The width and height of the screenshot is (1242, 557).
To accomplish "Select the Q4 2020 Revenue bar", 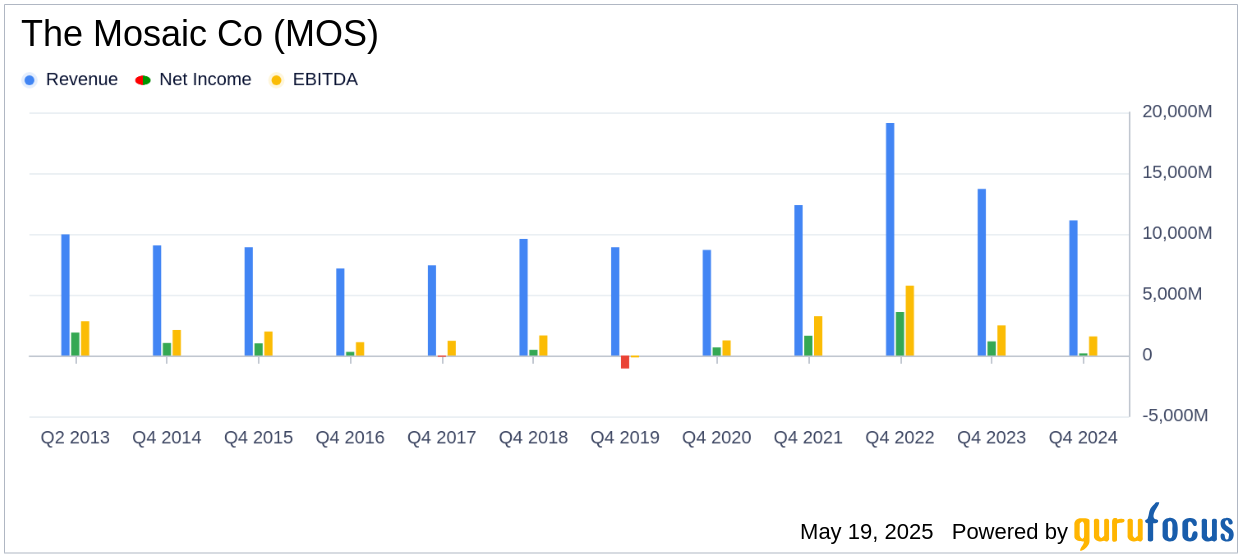I will pyautogui.click(x=707, y=303).
